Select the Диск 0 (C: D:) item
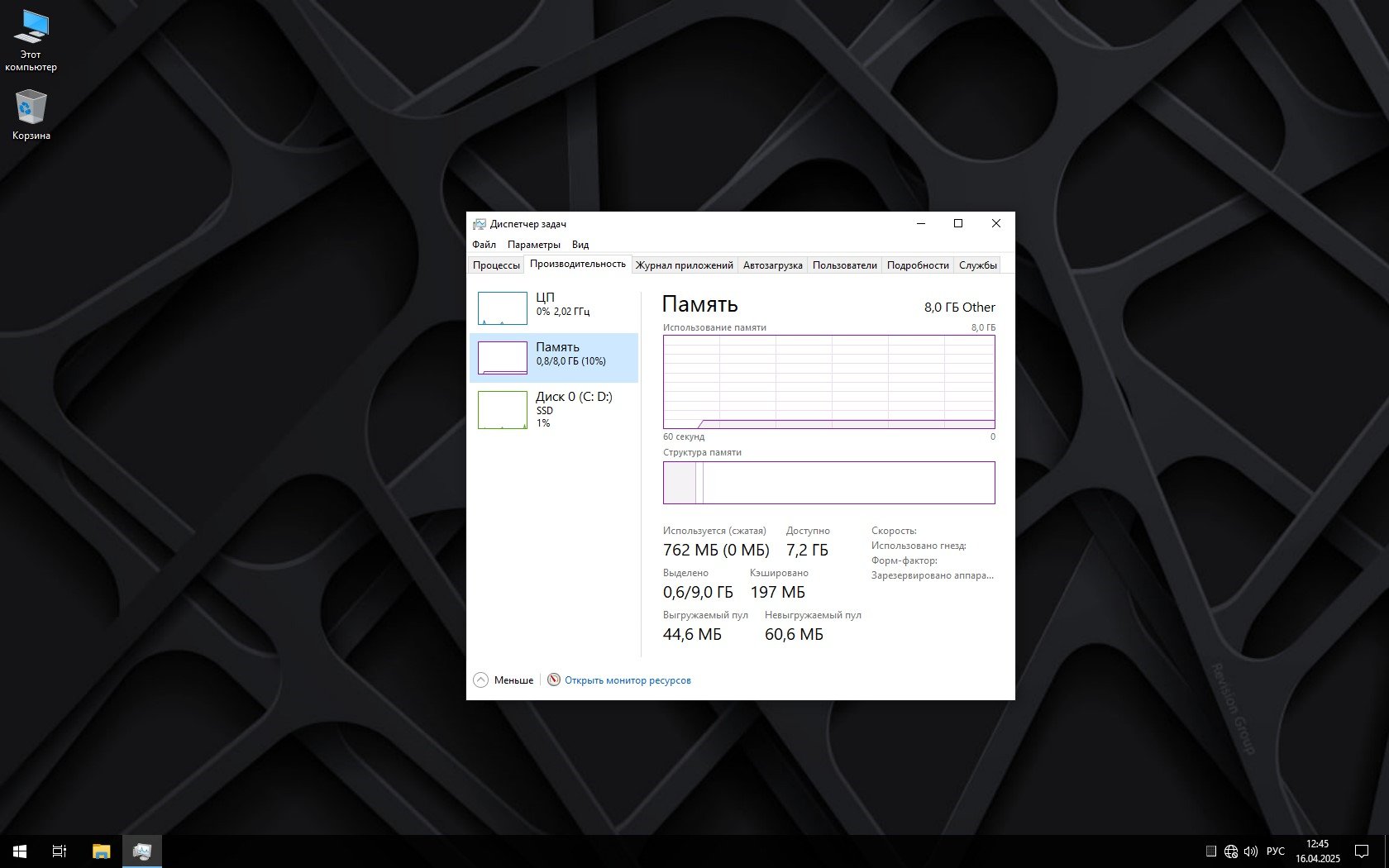1389x868 pixels. [x=554, y=410]
